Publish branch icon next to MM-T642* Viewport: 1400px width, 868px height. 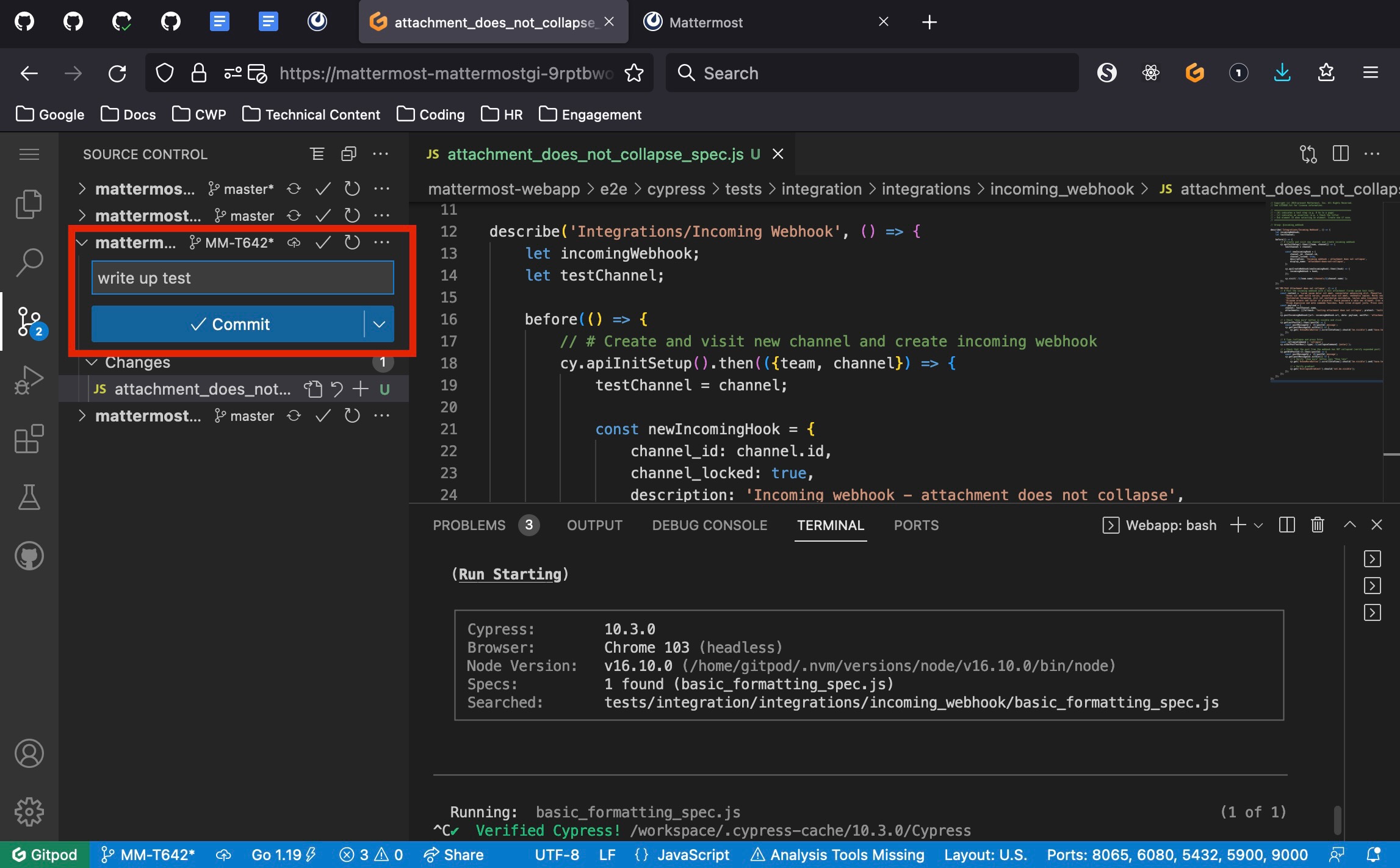(294, 243)
